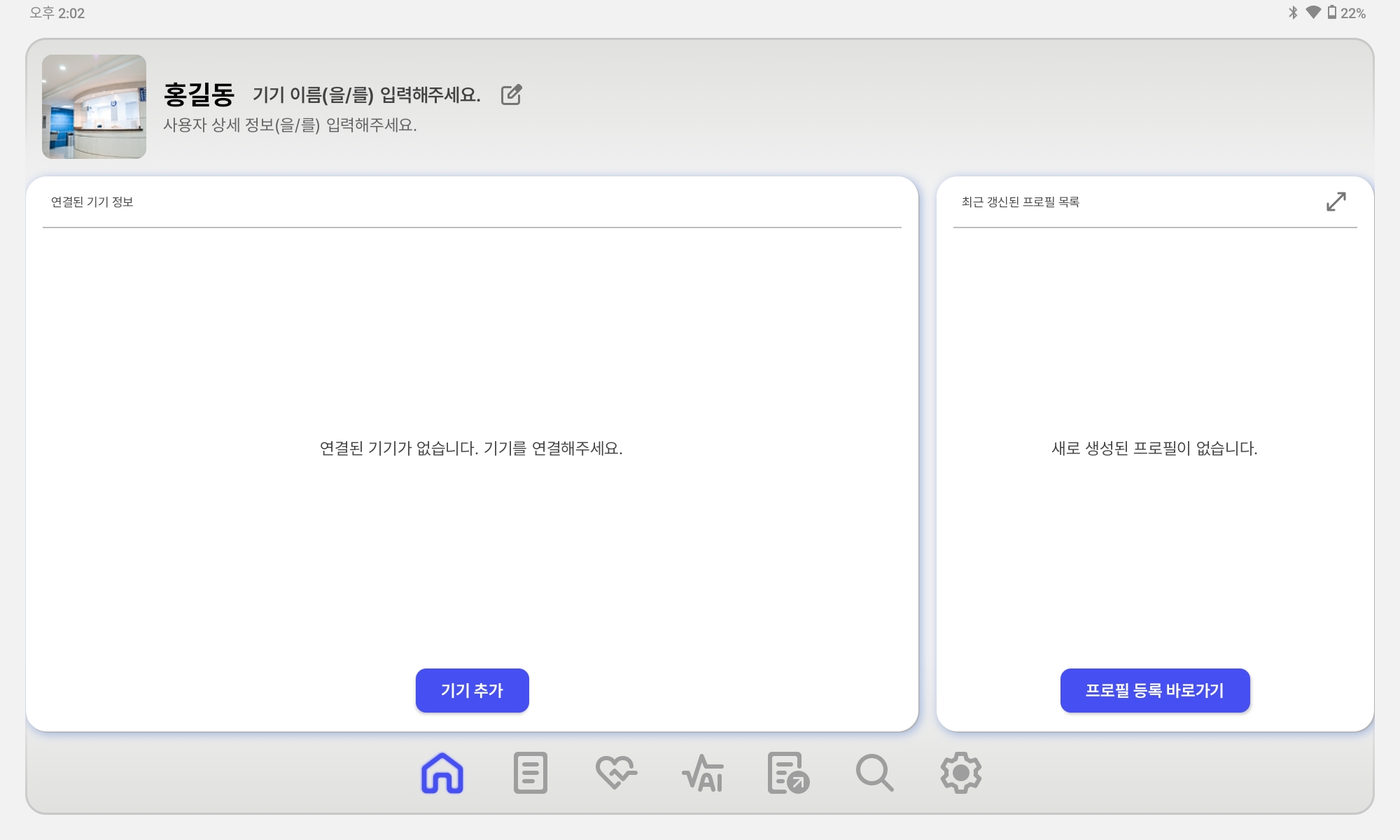Click the 프로필 등록 바로가기 button
The width and height of the screenshot is (1400, 840).
tap(1155, 690)
